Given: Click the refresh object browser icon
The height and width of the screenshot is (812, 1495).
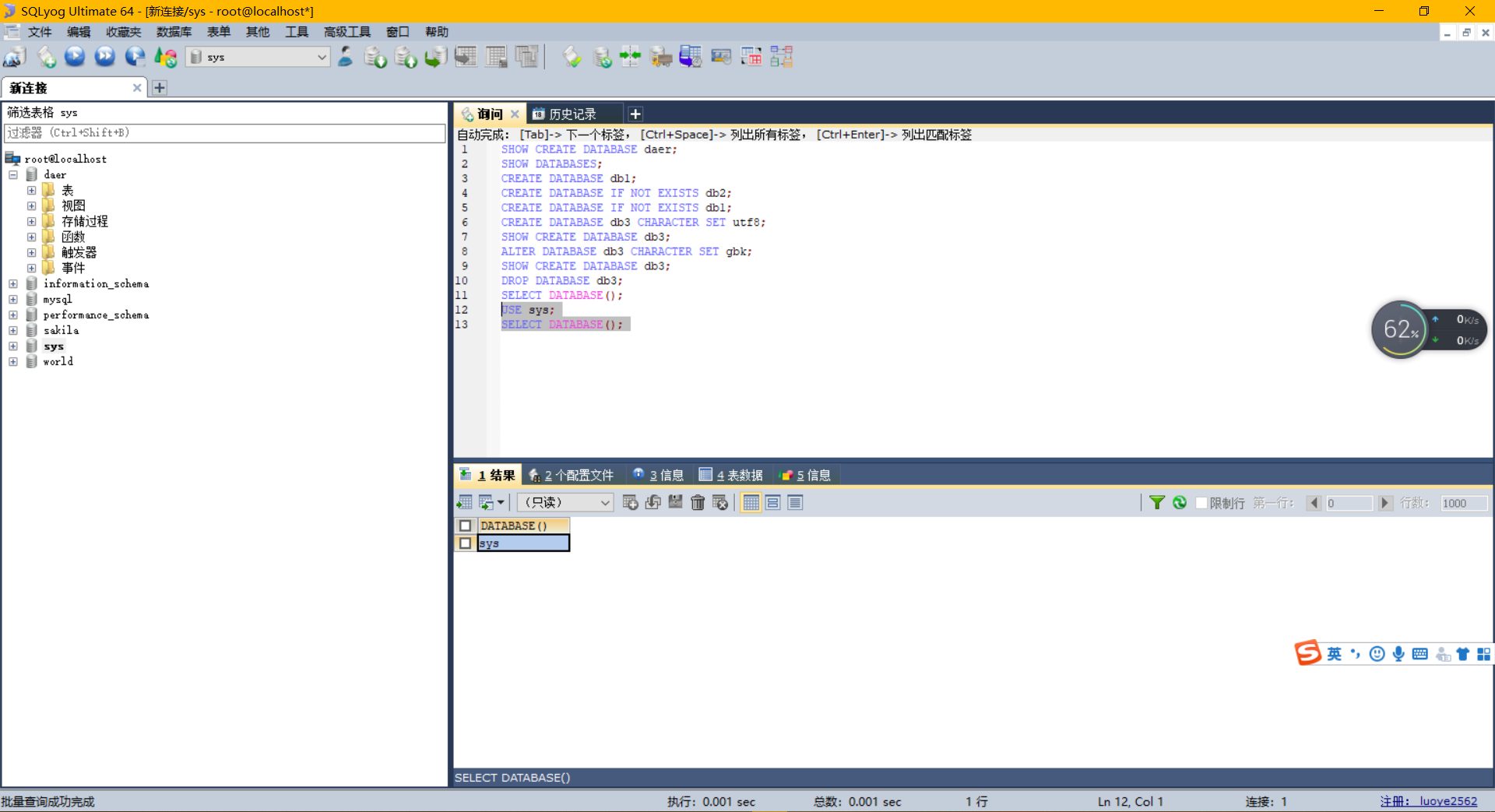Looking at the screenshot, I should tap(166, 57).
